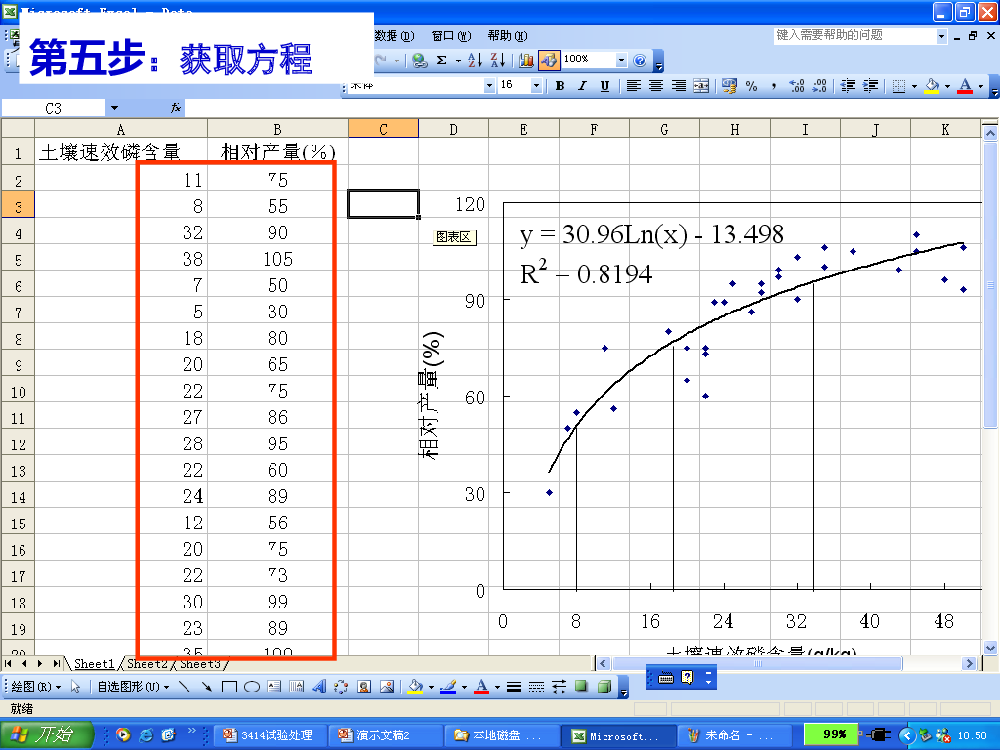Click the vertical scrollbar down arrow
The height and width of the screenshot is (750, 1000).
point(990,647)
